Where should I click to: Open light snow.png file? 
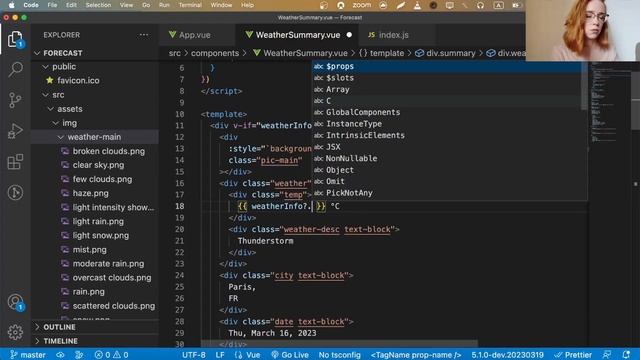coord(95,236)
